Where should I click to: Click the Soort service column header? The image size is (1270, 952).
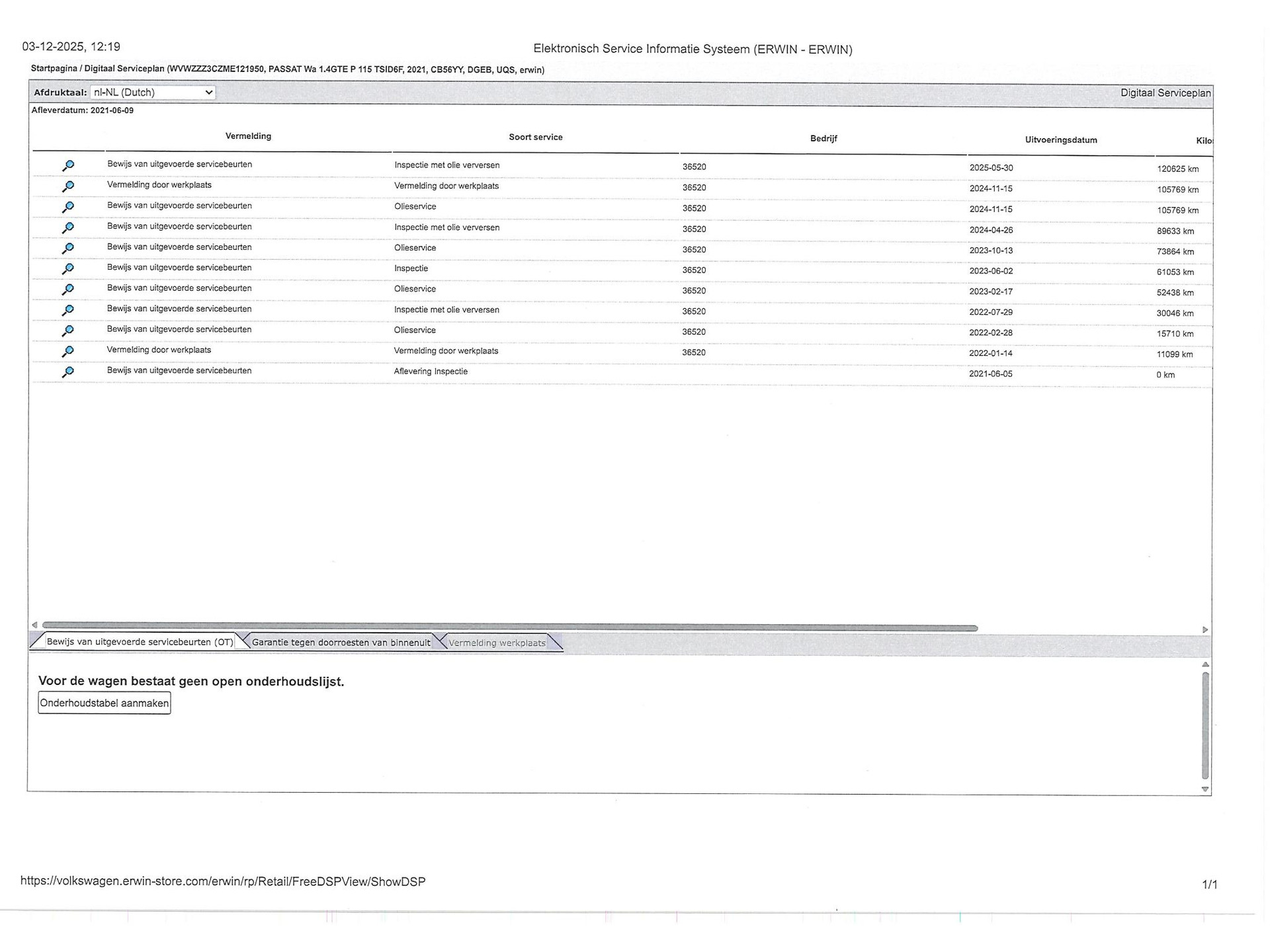535,138
